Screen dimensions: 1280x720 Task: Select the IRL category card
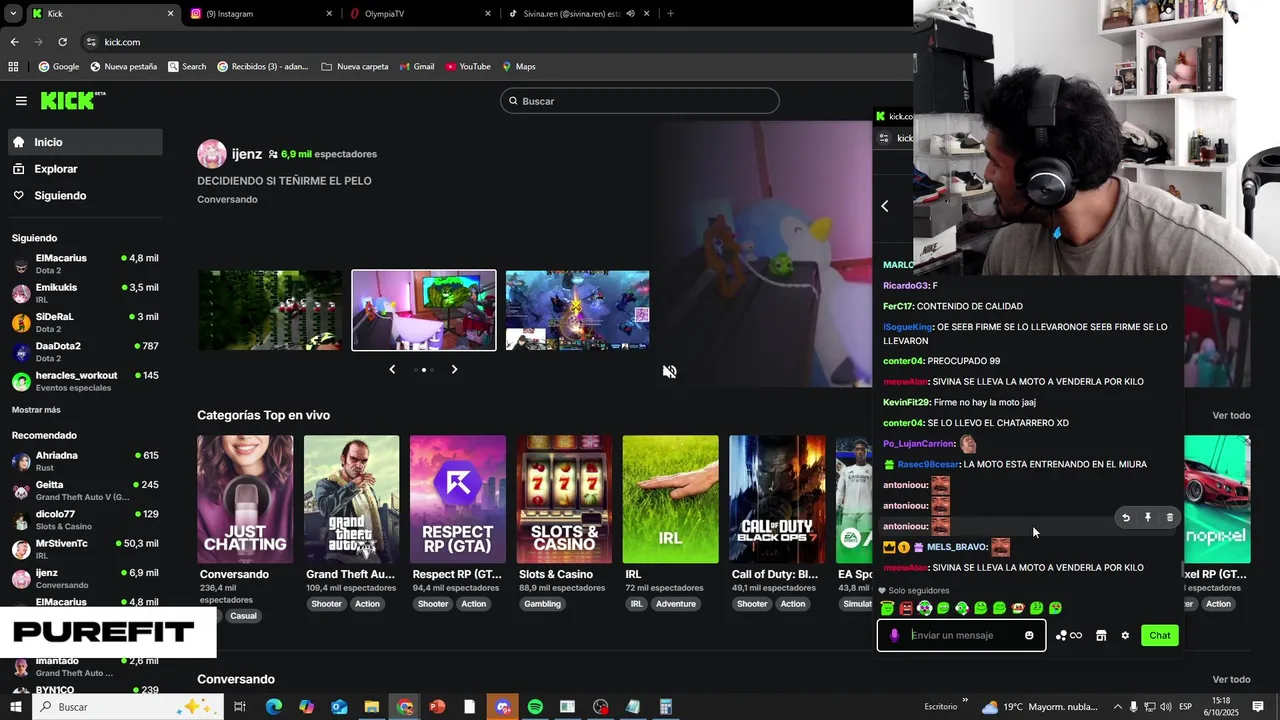point(670,499)
